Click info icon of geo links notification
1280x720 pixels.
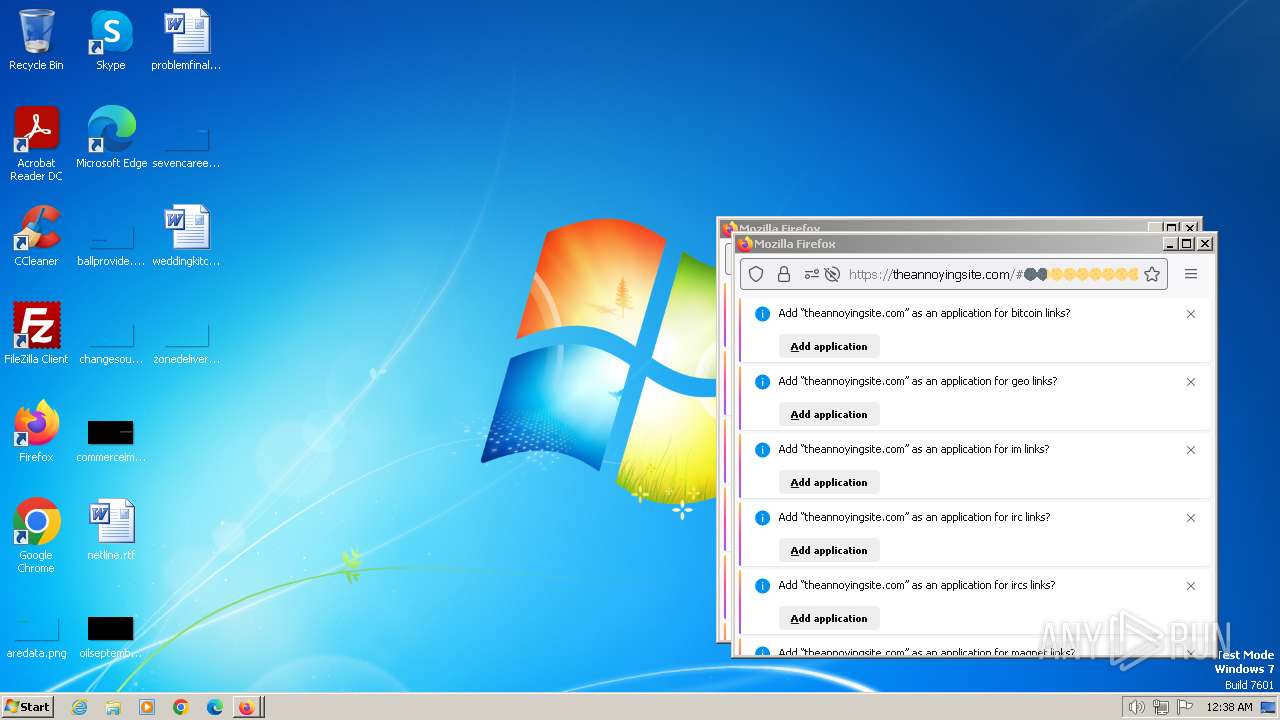tap(762, 382)
